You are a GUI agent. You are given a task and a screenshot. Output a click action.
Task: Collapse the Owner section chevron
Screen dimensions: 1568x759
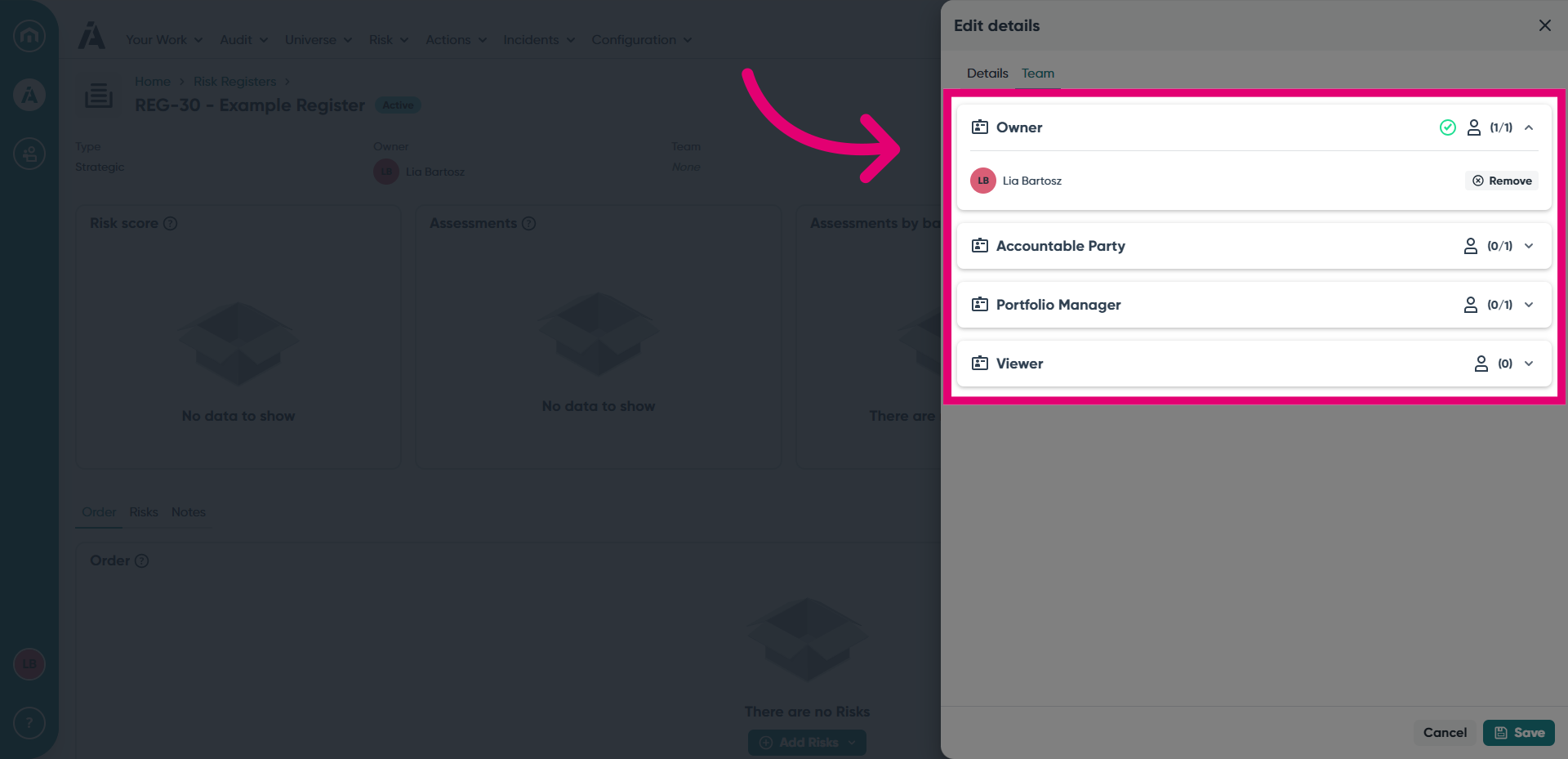click(1529, 127)
